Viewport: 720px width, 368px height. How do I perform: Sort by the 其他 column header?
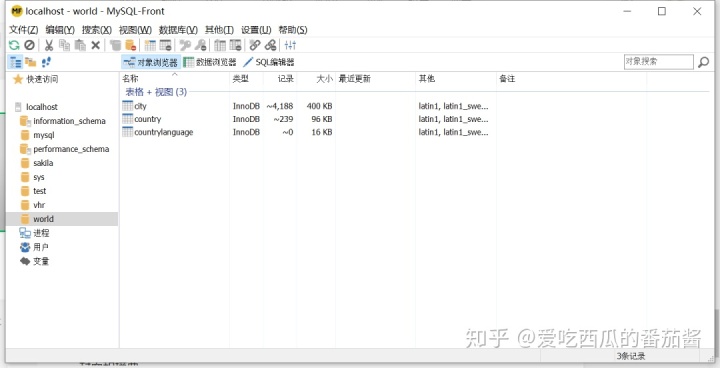(x=456, y=79)
